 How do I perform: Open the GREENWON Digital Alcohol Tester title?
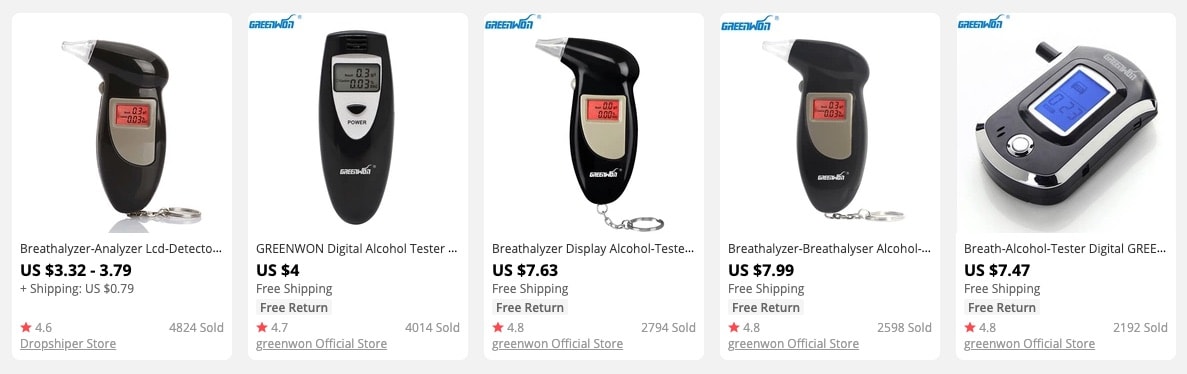click(x=357, y=248)
